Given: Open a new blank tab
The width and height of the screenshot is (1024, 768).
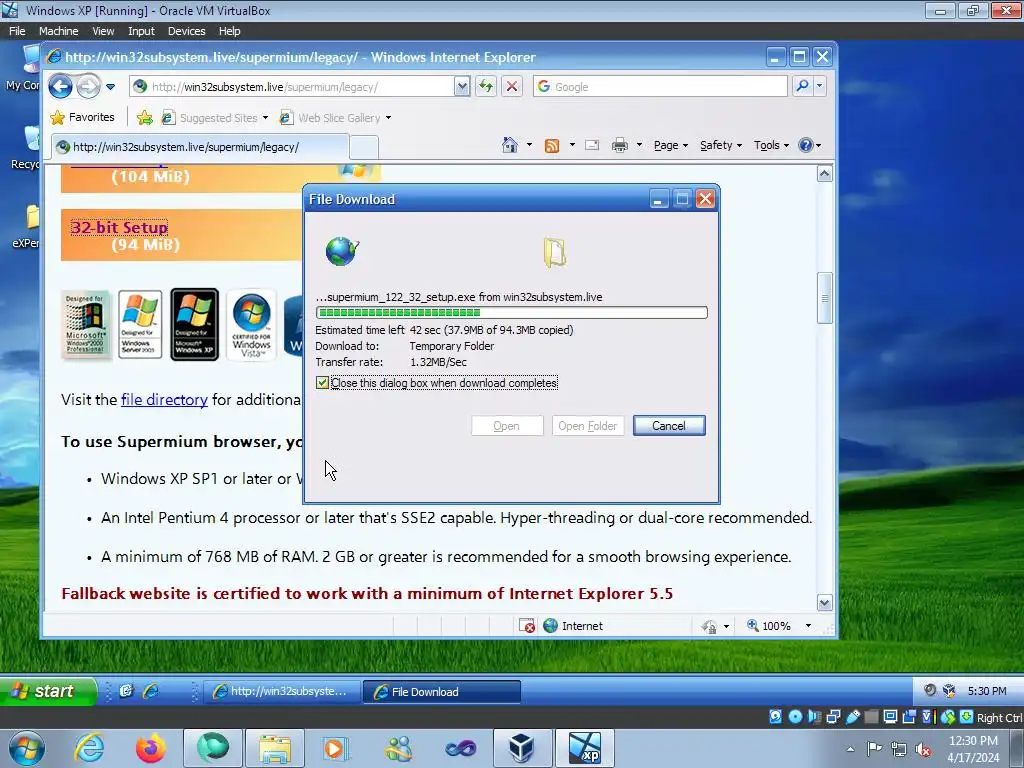Looking at the screenshot, I should [x=364, y=148].
